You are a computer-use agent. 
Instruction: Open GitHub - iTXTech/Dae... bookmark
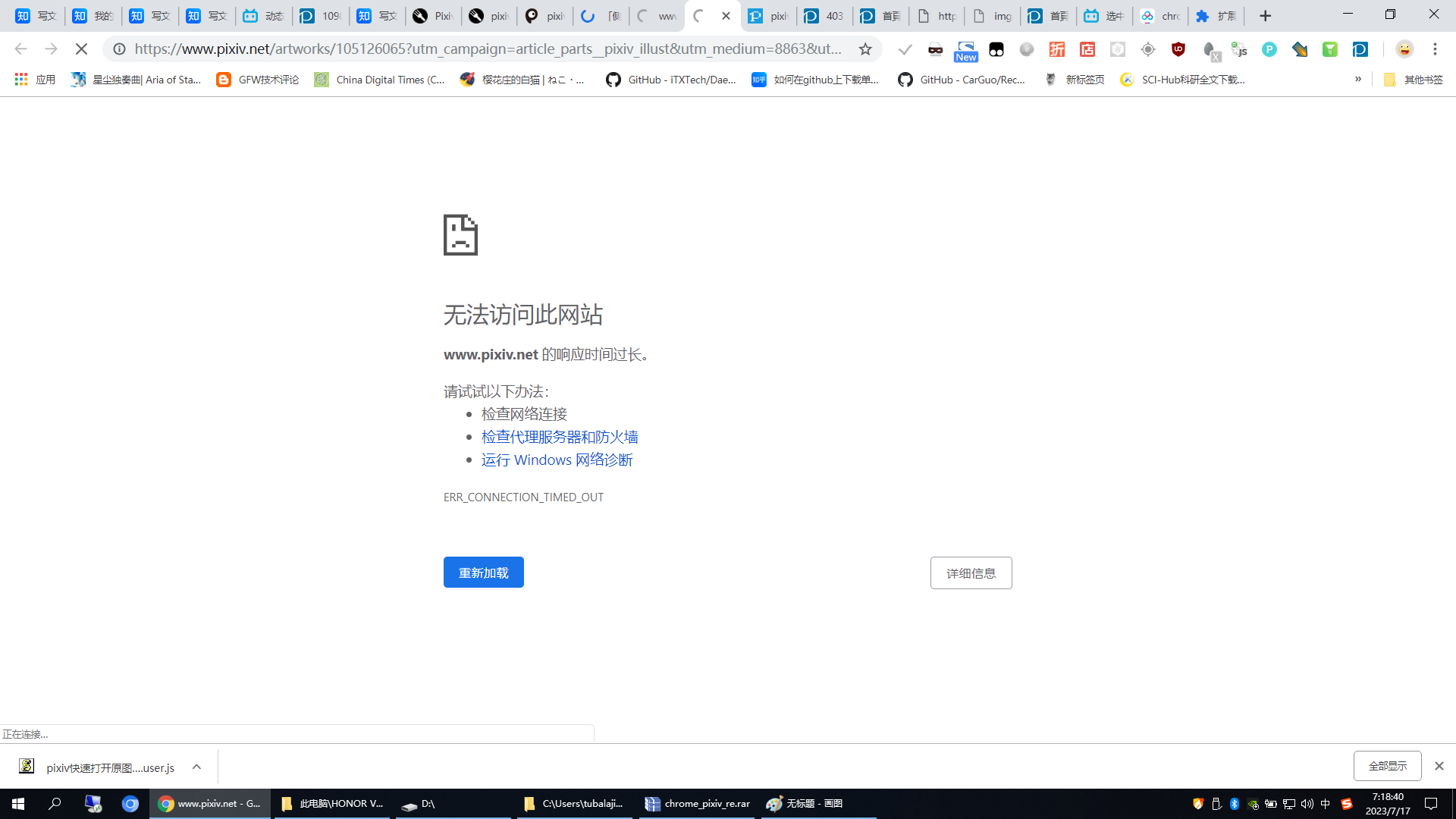click(x=671, y=80)
